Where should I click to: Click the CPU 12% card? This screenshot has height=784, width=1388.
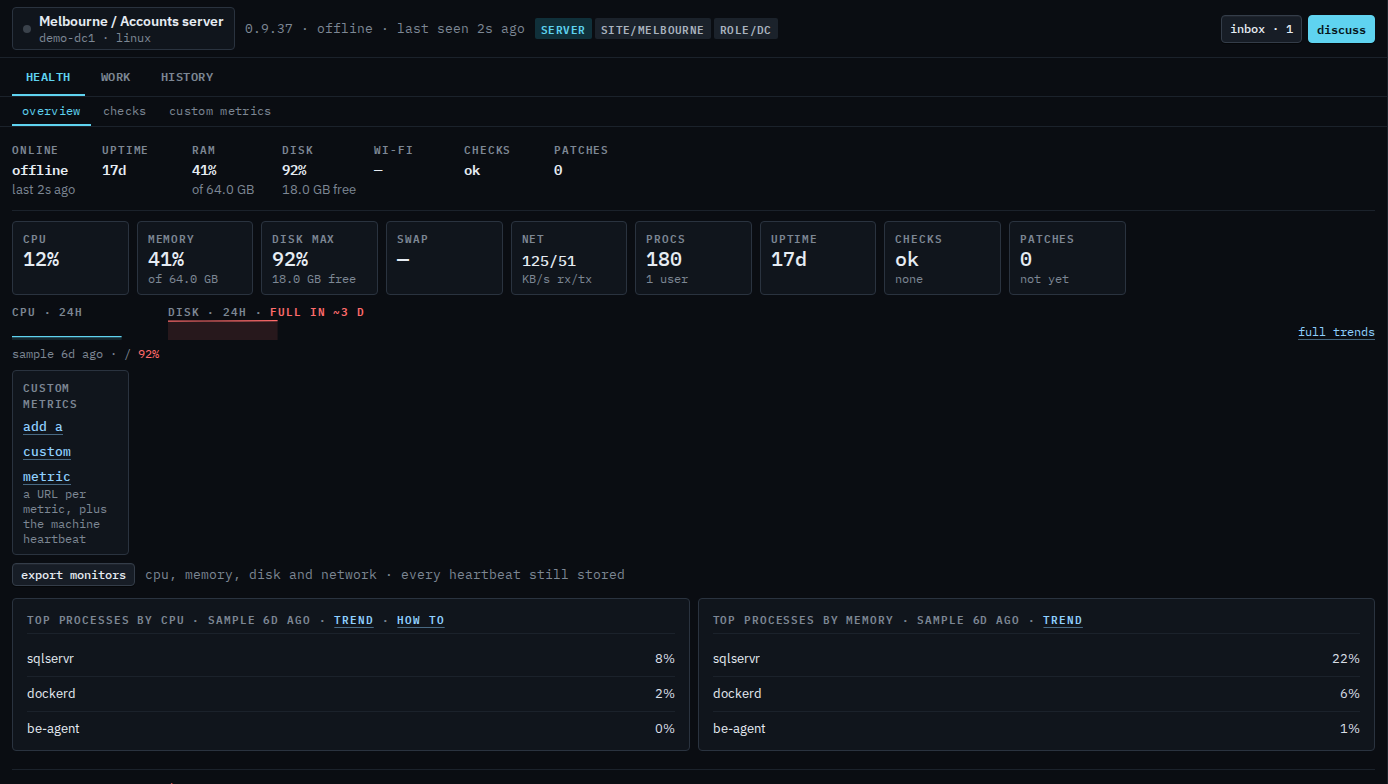70,258
